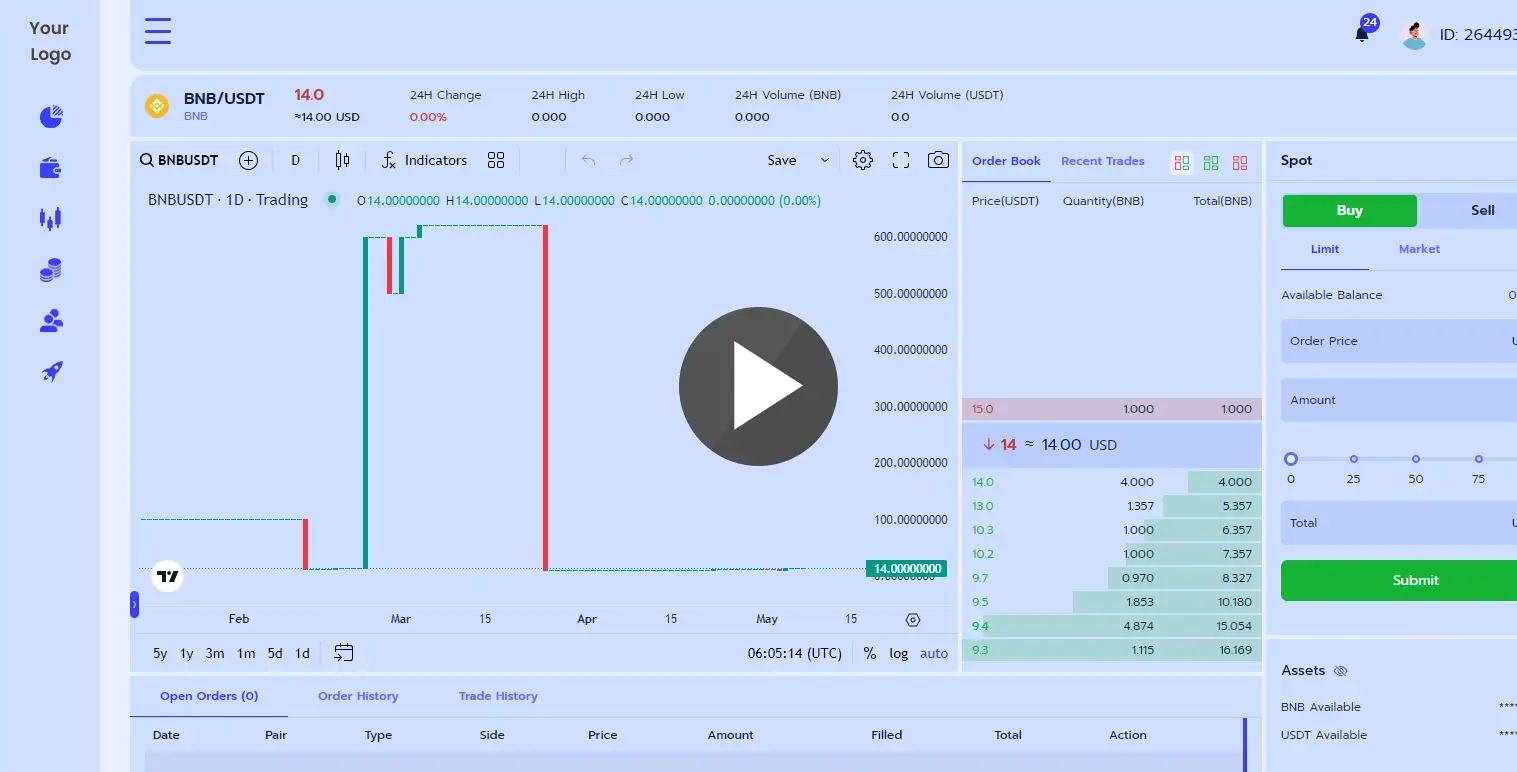
Task: Undo the last chart action
Action: (588, 160)
